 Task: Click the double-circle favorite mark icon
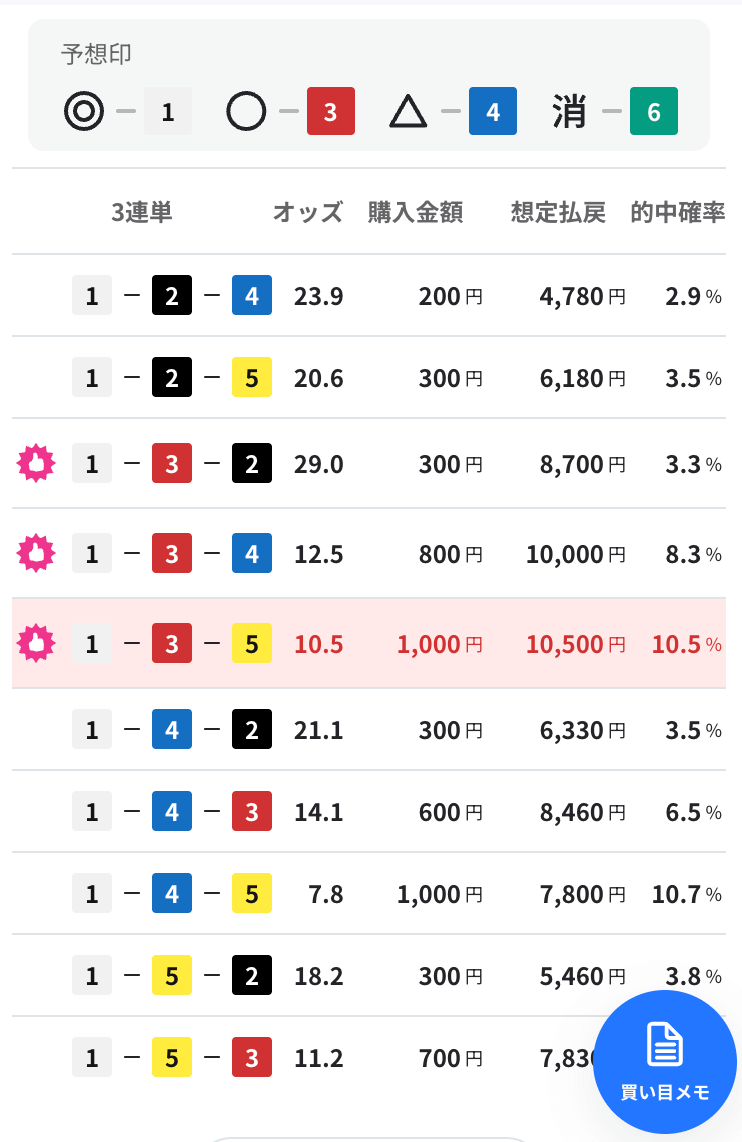pyautogui.click(x=84, y=111)
